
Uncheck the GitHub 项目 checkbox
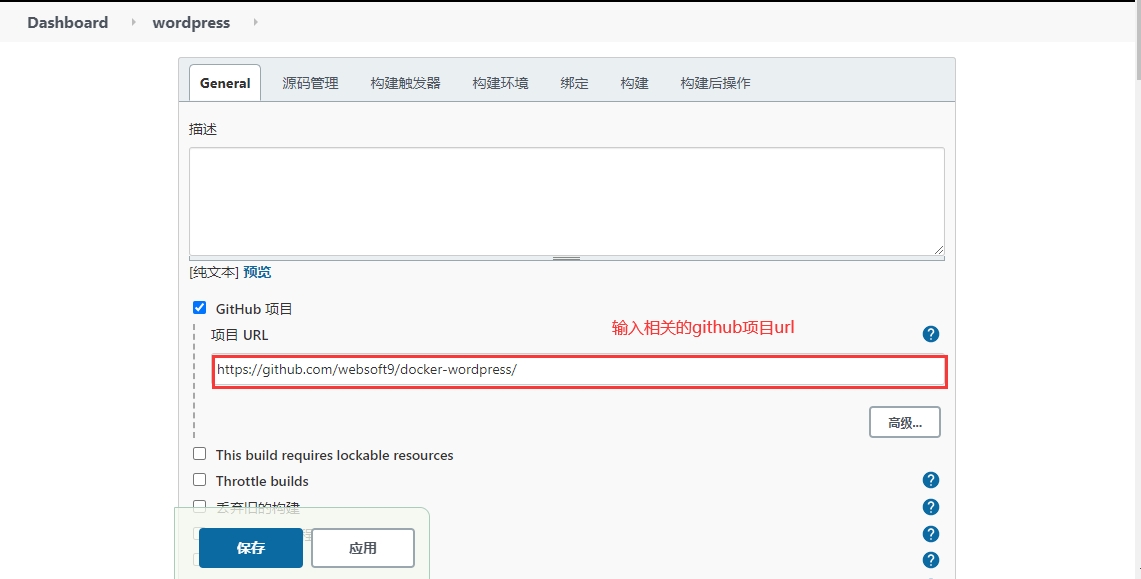coord(200,308)
